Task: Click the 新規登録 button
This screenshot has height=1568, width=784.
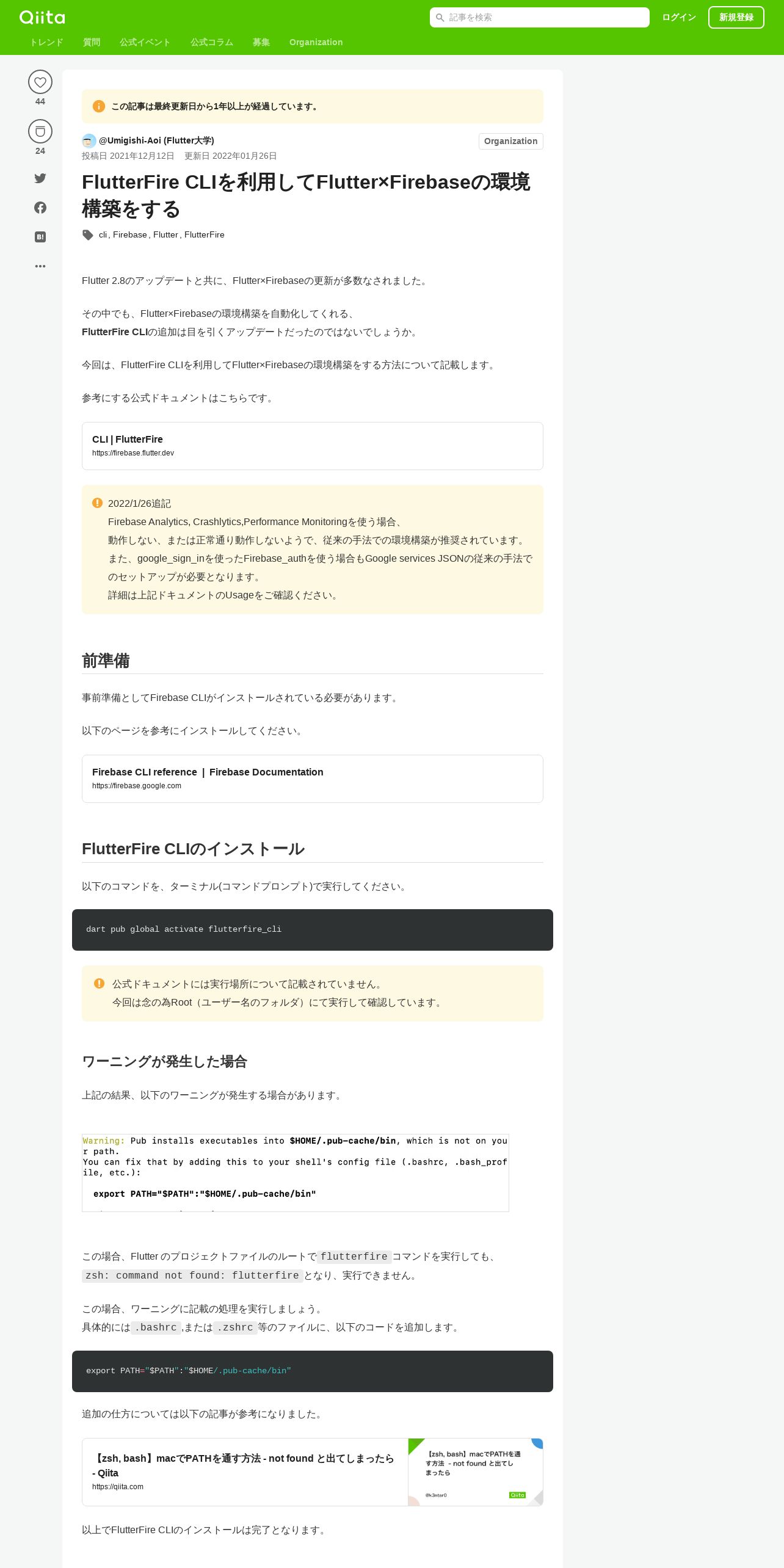Action: (x=736, y=17)
